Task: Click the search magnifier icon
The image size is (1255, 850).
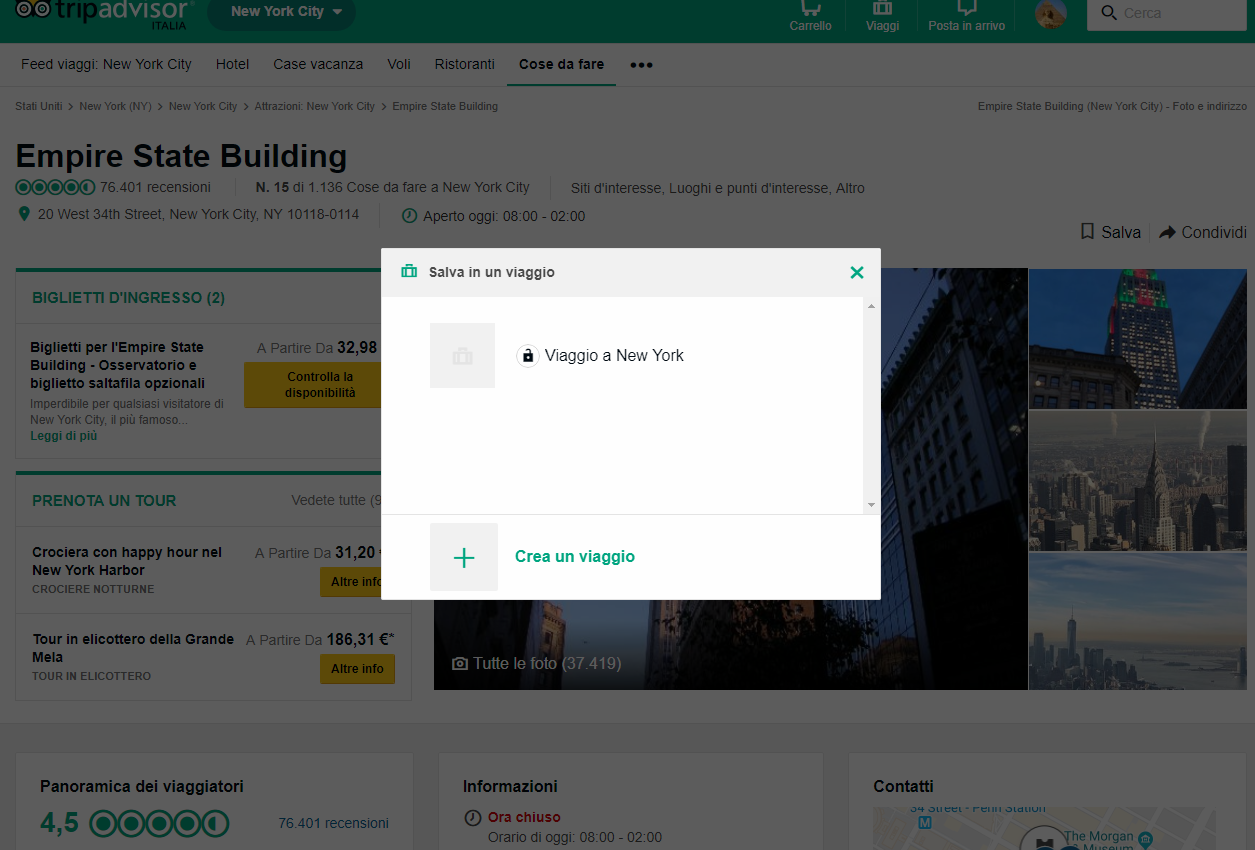Action: tap(1108, 13)
